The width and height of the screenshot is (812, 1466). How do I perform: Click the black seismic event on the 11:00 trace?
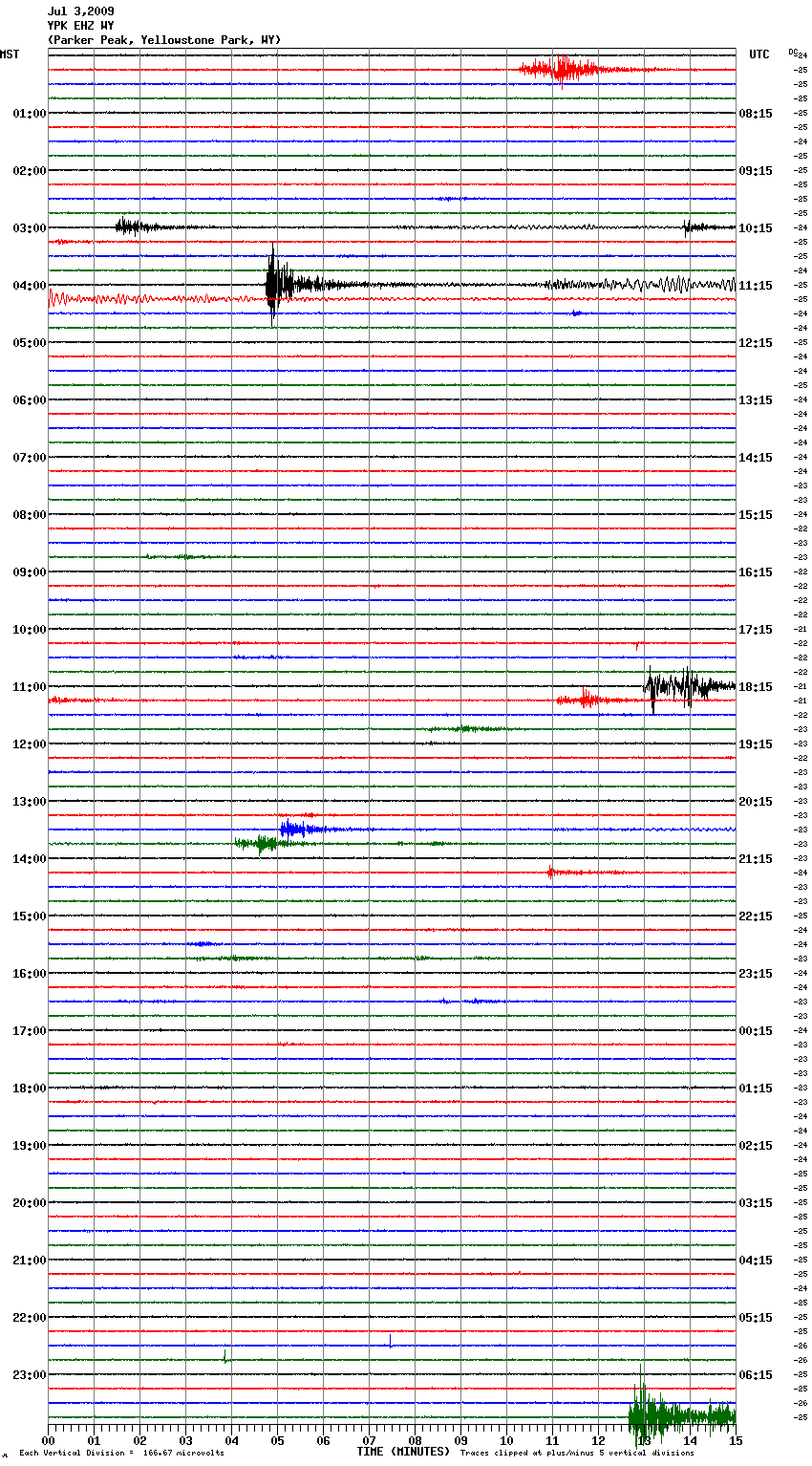point(688,686)
